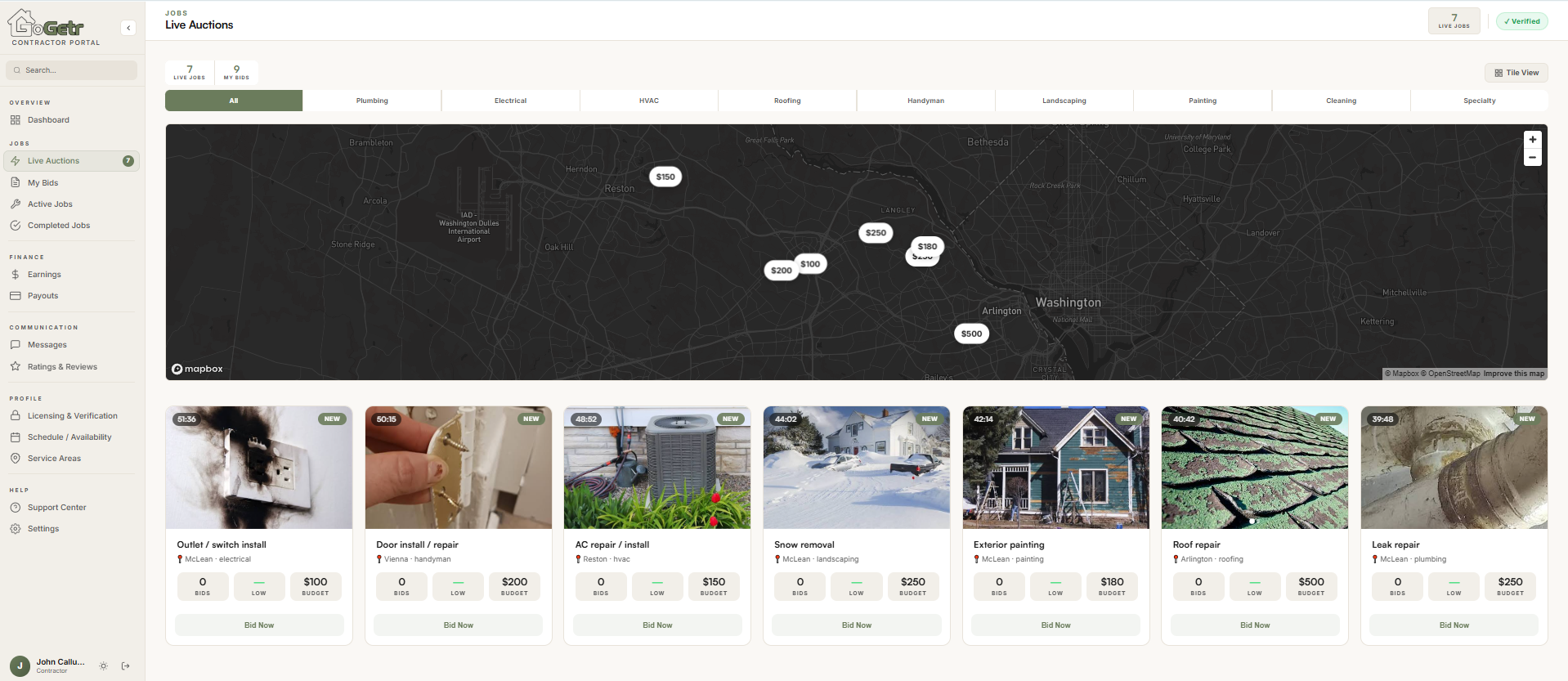This screenshot has width=1568, height=681.
Task: Open the OpenStreetMap attribution link
Action: click(x=1451, y=374)
